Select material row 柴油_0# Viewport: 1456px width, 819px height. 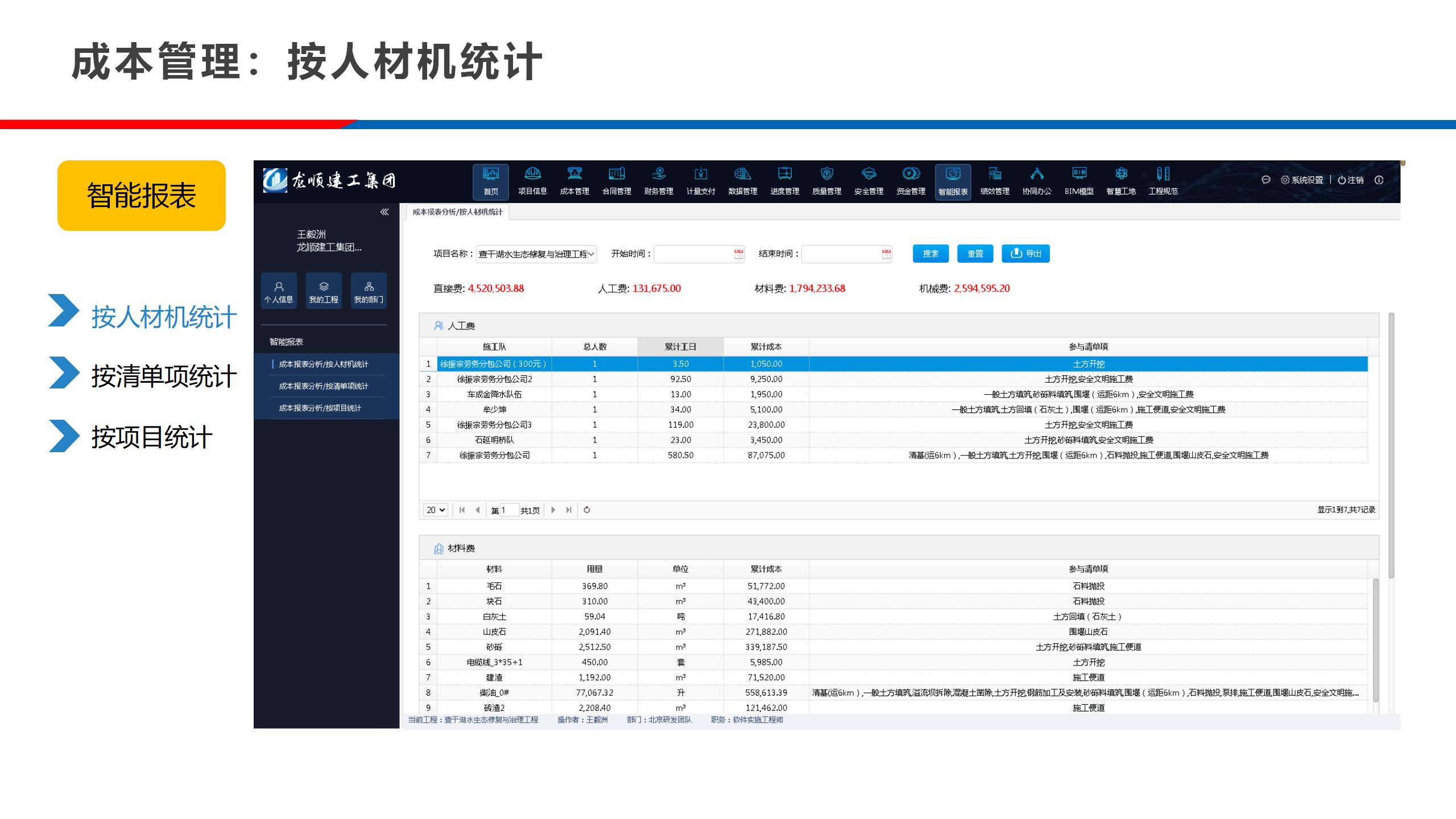tap(894, 693)
